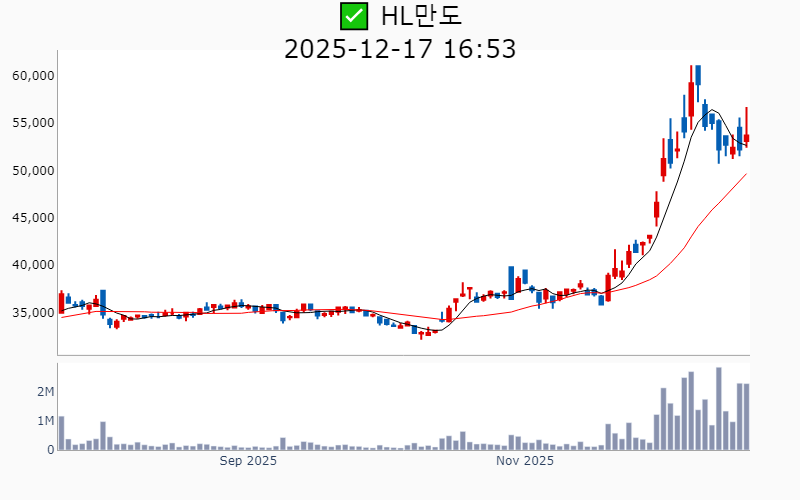Click the HL만도 chart title
Viewport: 800px width, 500px height.
pyautogui.click(x=421, y=16)
